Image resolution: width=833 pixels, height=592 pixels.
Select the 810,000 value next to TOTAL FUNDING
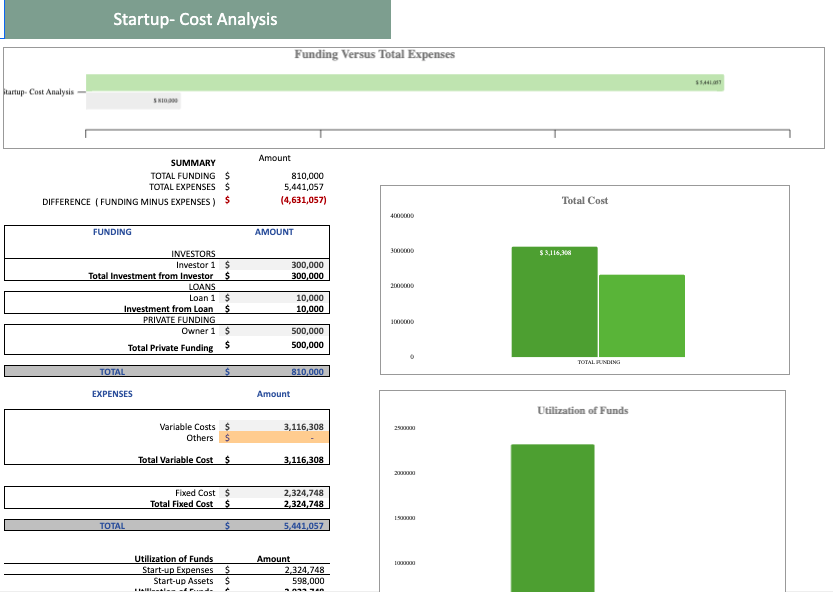307,176
